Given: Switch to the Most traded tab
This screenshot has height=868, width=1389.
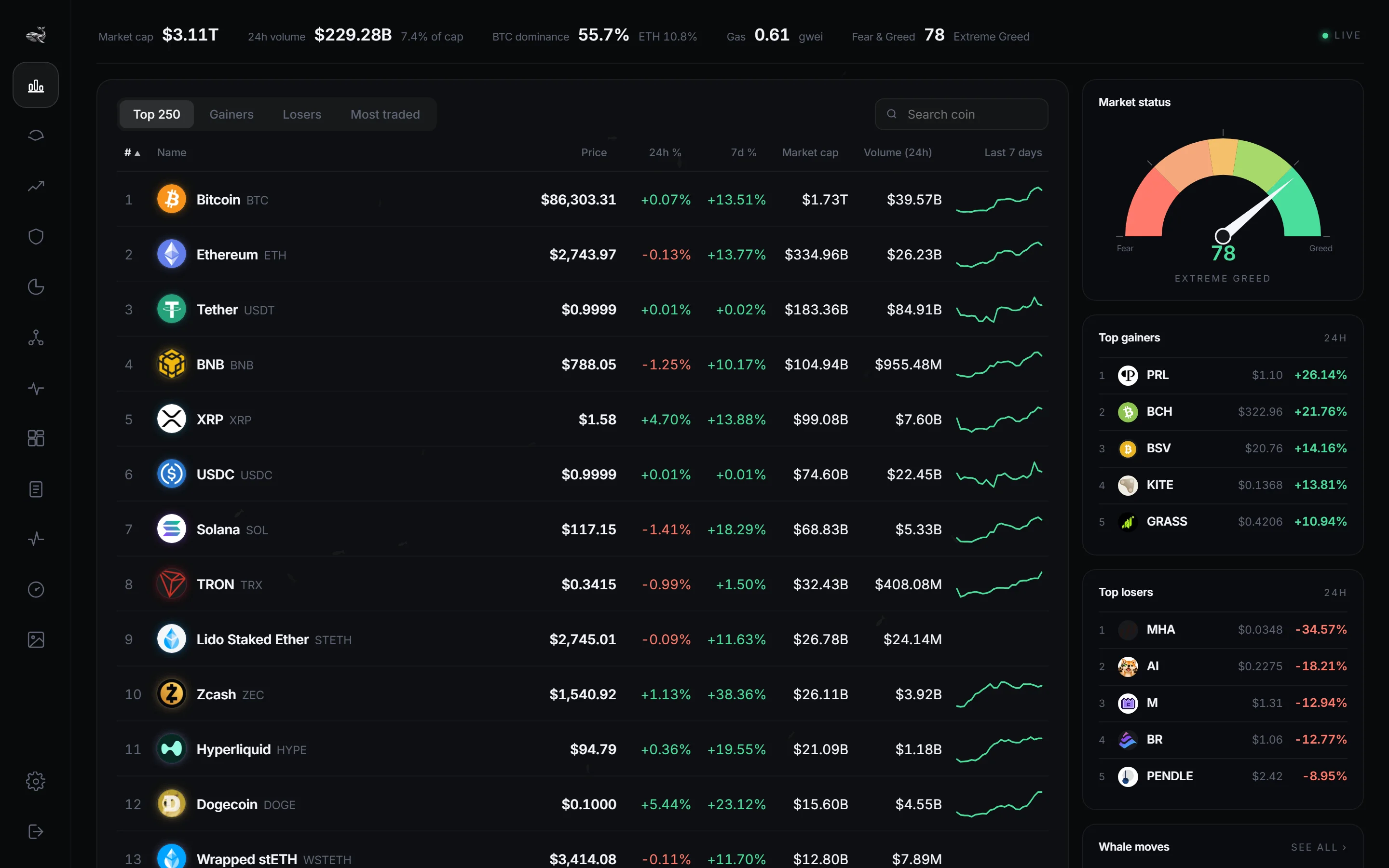Looking at the screenshot, I should pos(385,114).
